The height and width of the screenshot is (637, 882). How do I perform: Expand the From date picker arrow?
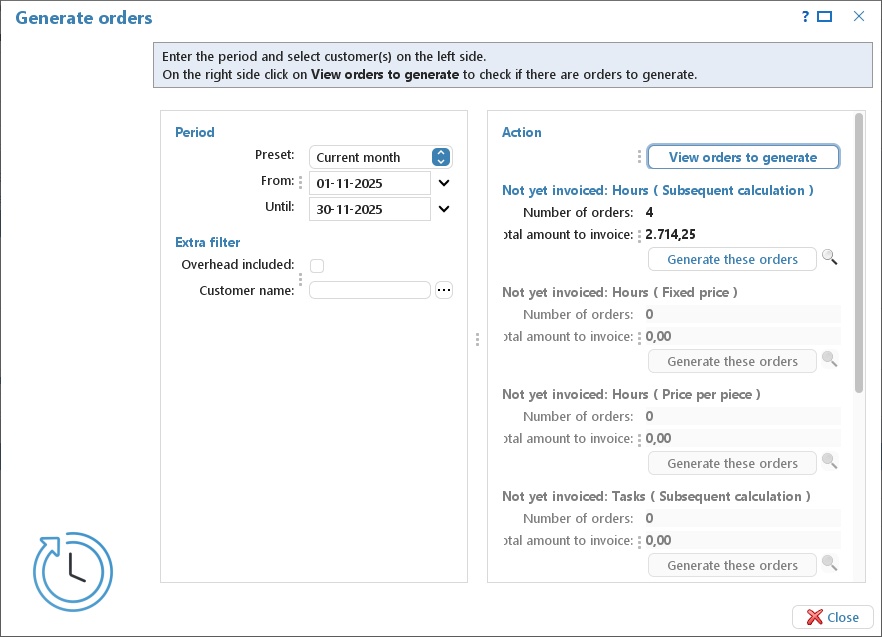444,183
